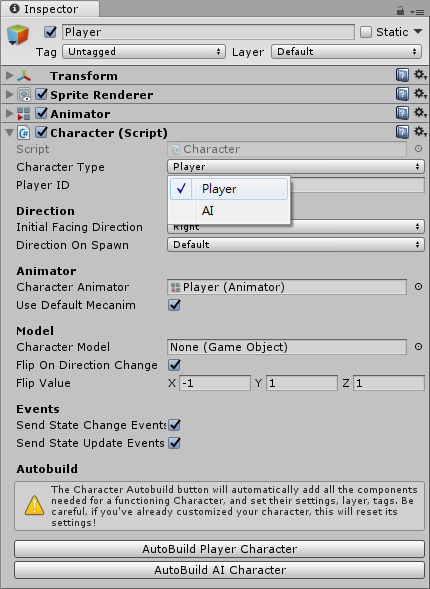
Task: Toggle the Static checkbox
Action: [x=365, y=32]
